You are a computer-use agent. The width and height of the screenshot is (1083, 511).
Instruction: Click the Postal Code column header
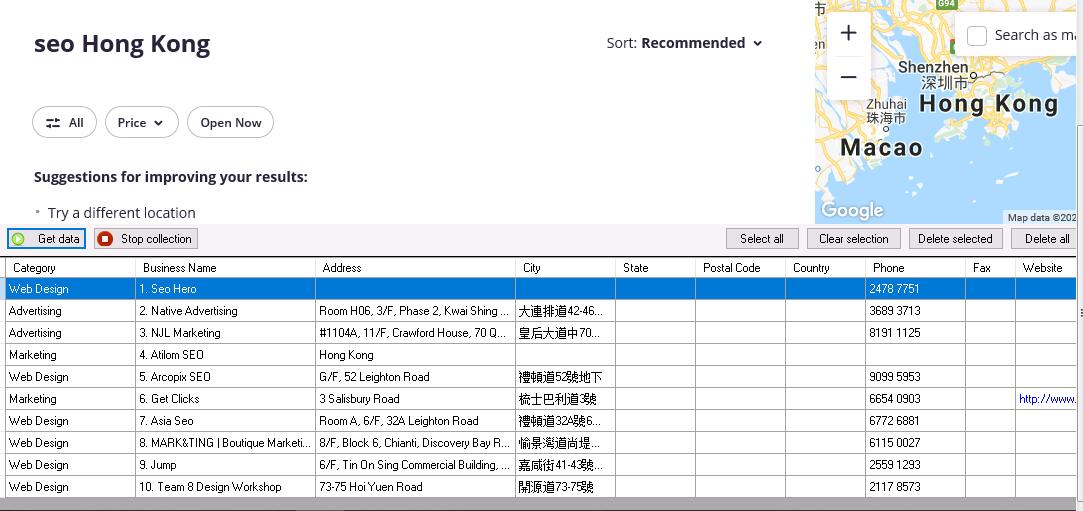pyautogui.click(x=740, y=268)
